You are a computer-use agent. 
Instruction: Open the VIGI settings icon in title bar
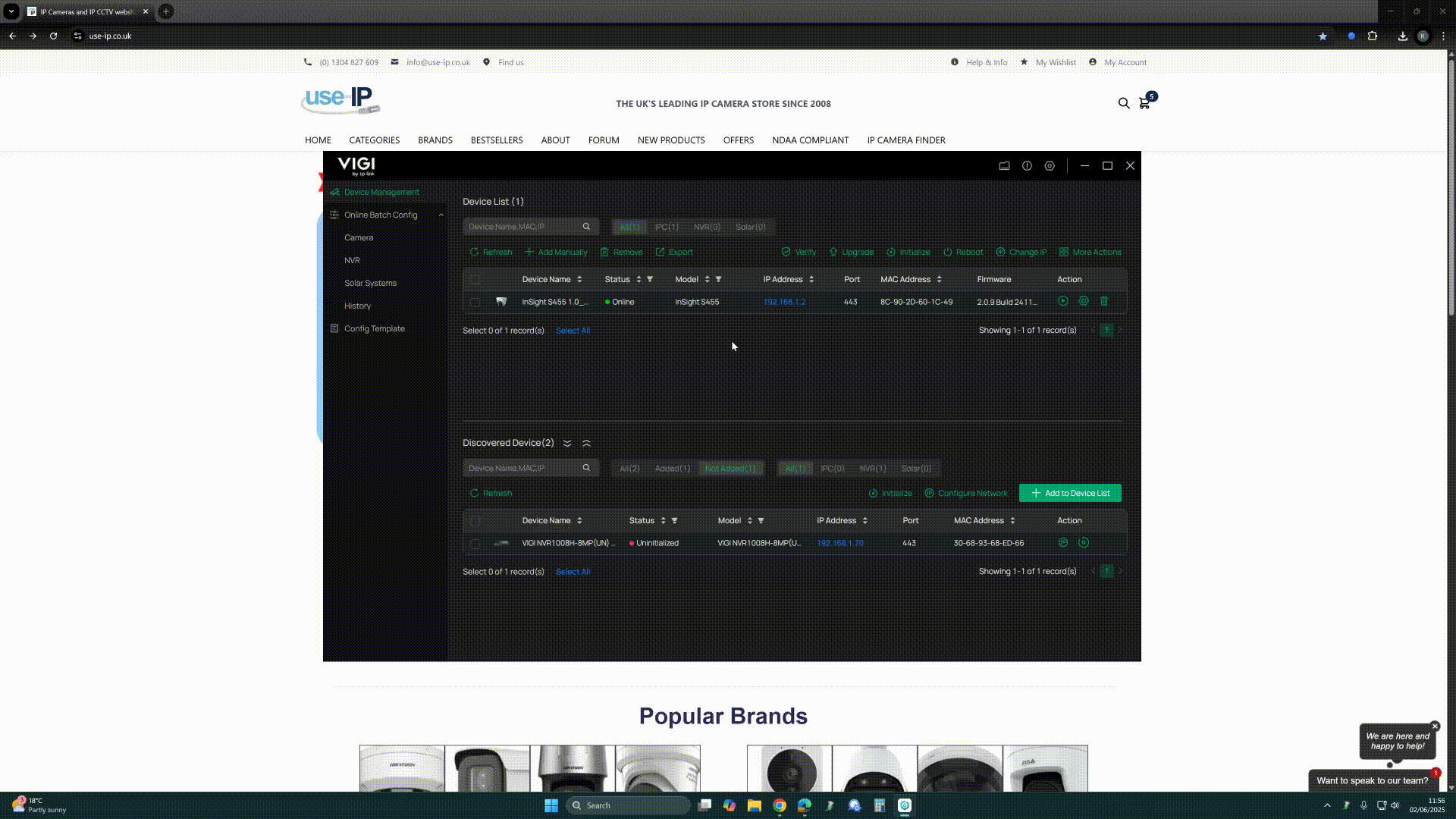point(1050,165)
